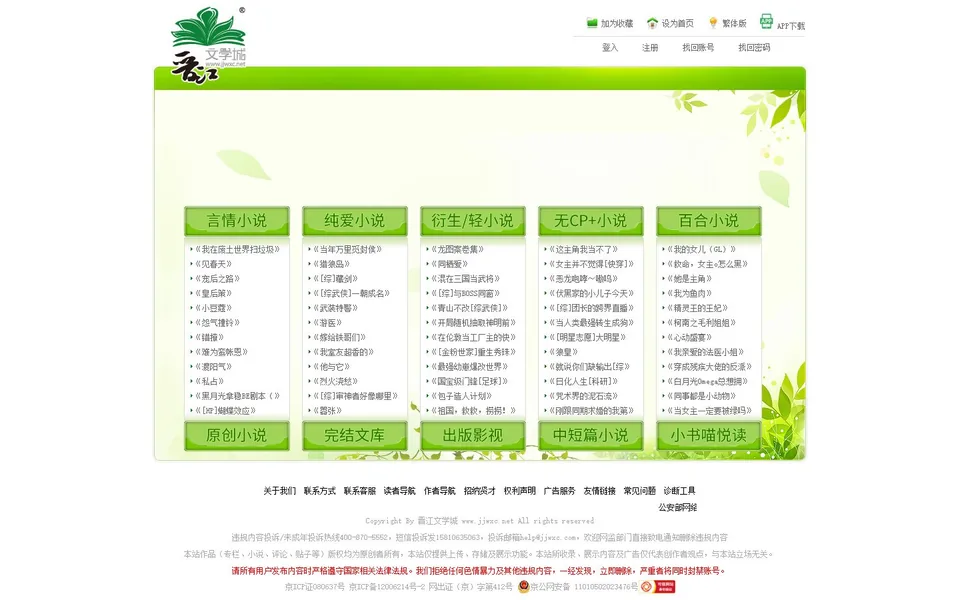Click 找回账号 link
960x600 pixels.
pos(698,47)
